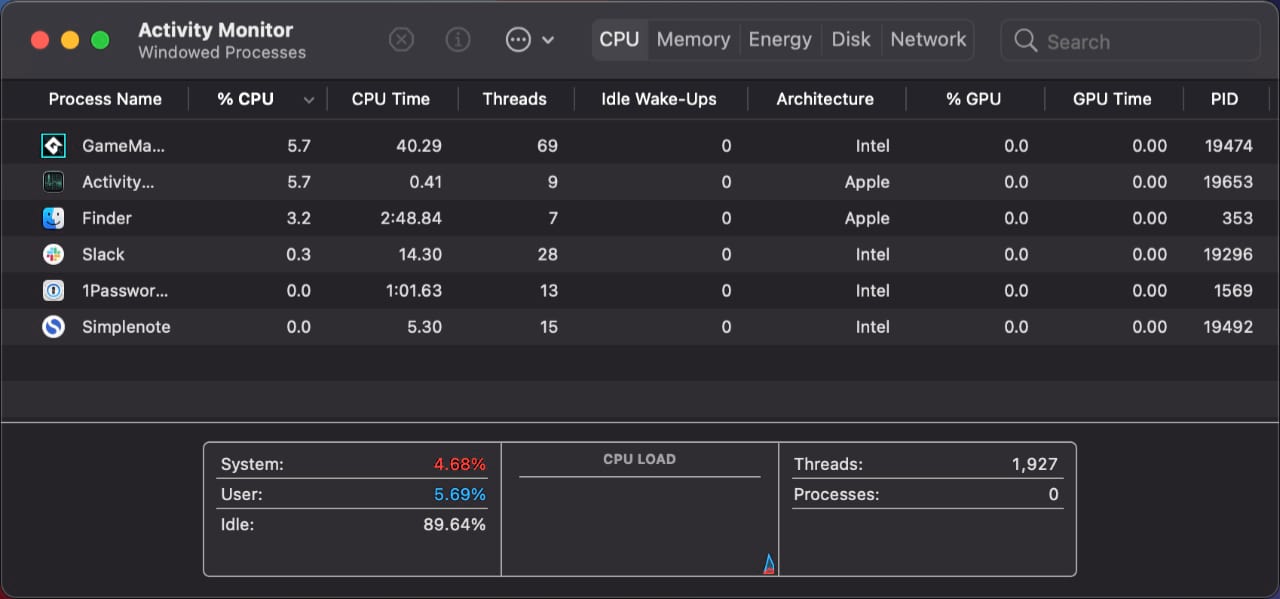1280x599 pixels.
Task: Select the GameMa... process name
Action: pyautogui.click(x=123, y=146)
